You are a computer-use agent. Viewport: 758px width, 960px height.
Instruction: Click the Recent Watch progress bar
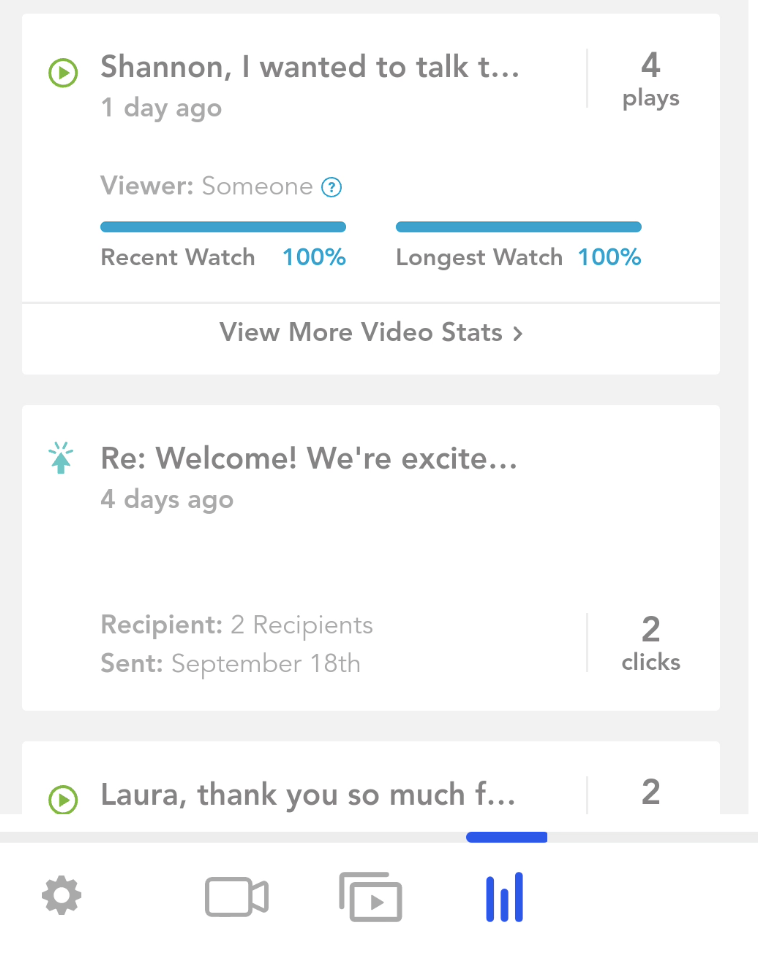(x=223, y=227)
